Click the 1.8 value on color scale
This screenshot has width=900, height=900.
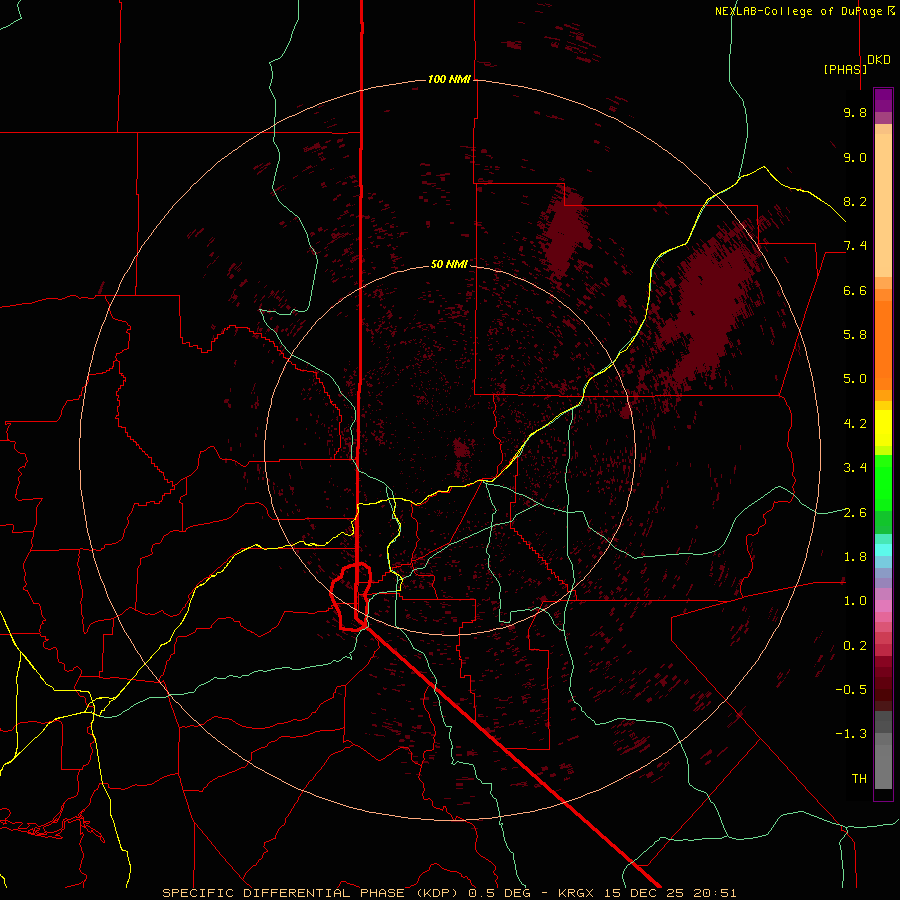pos(855,557)
